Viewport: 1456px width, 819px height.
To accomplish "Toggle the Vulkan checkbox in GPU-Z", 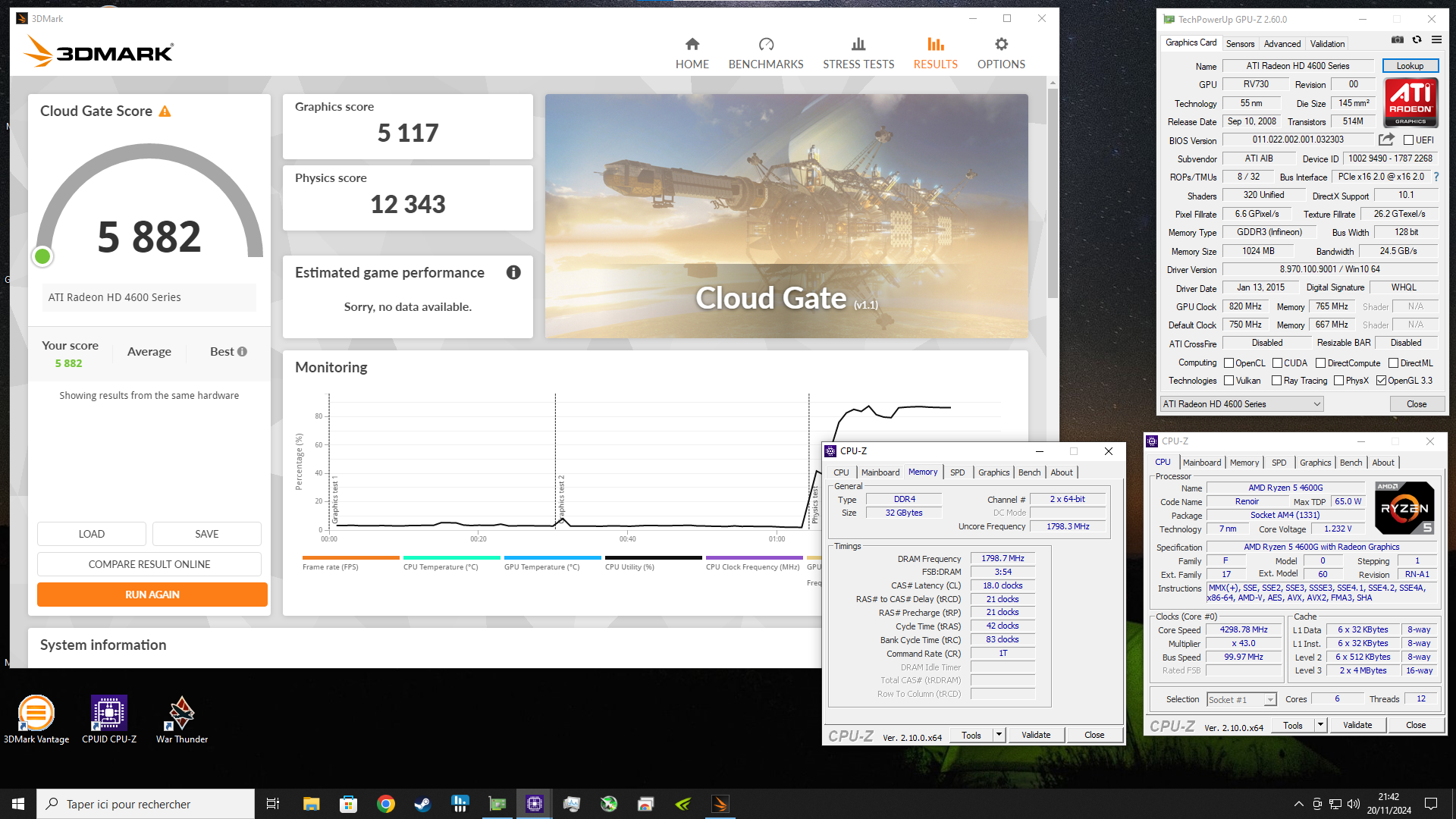I will pyautogui.click(x=1228, y=381).
